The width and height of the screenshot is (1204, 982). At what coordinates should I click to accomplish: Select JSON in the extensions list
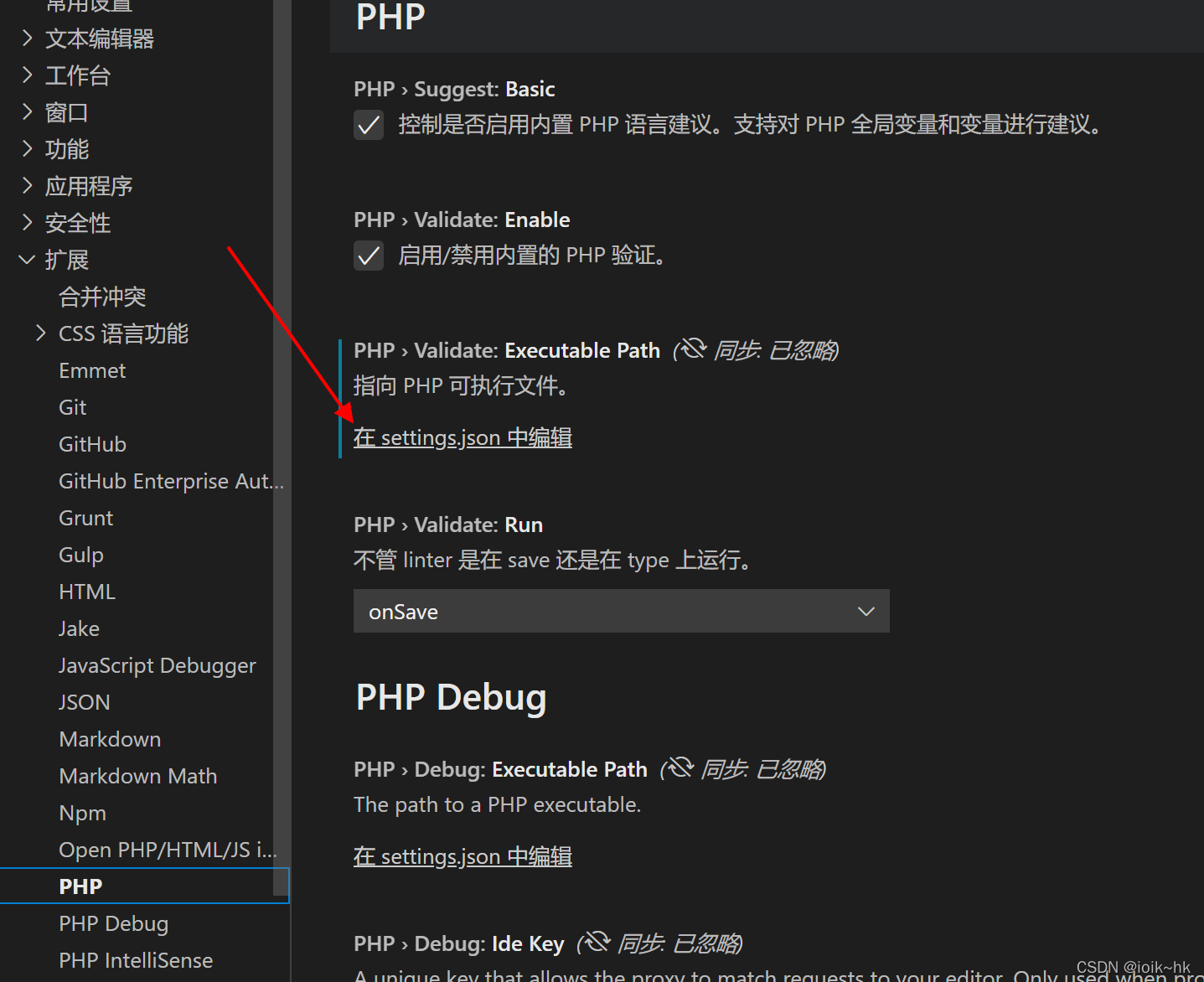[84, 702]
